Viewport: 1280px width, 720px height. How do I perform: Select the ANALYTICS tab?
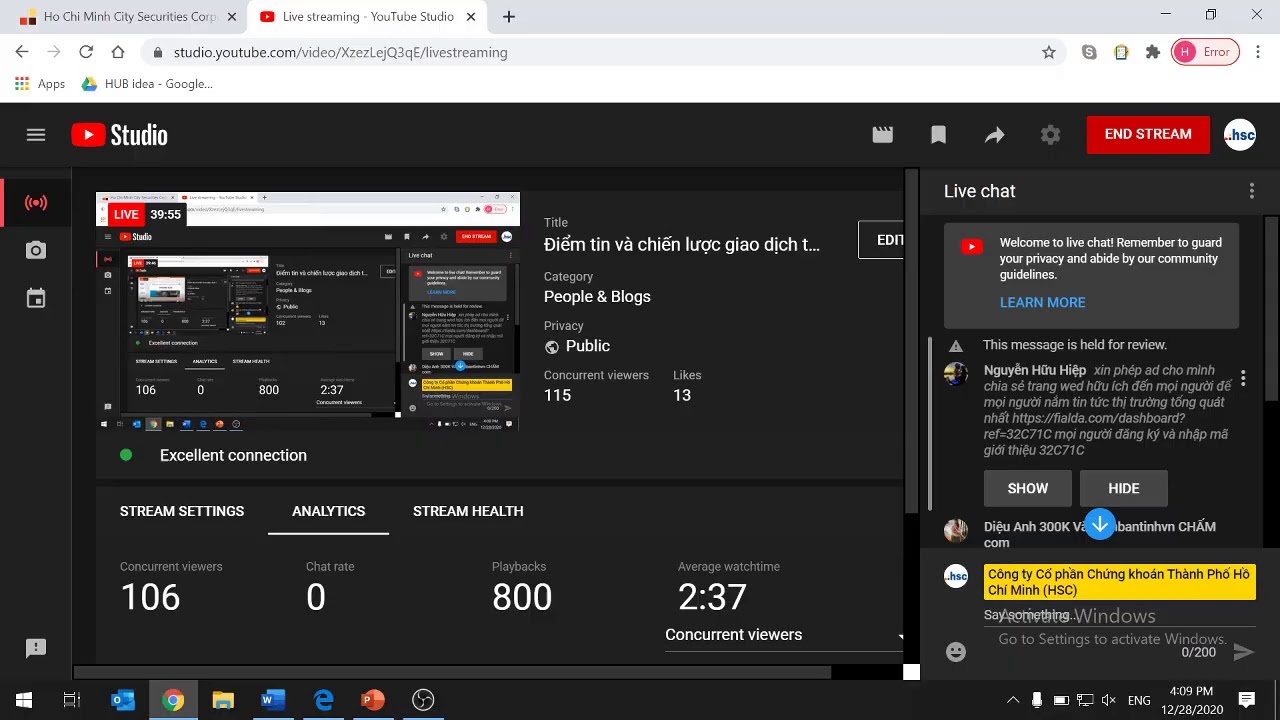pyautogui.click(x=328, y=511)
